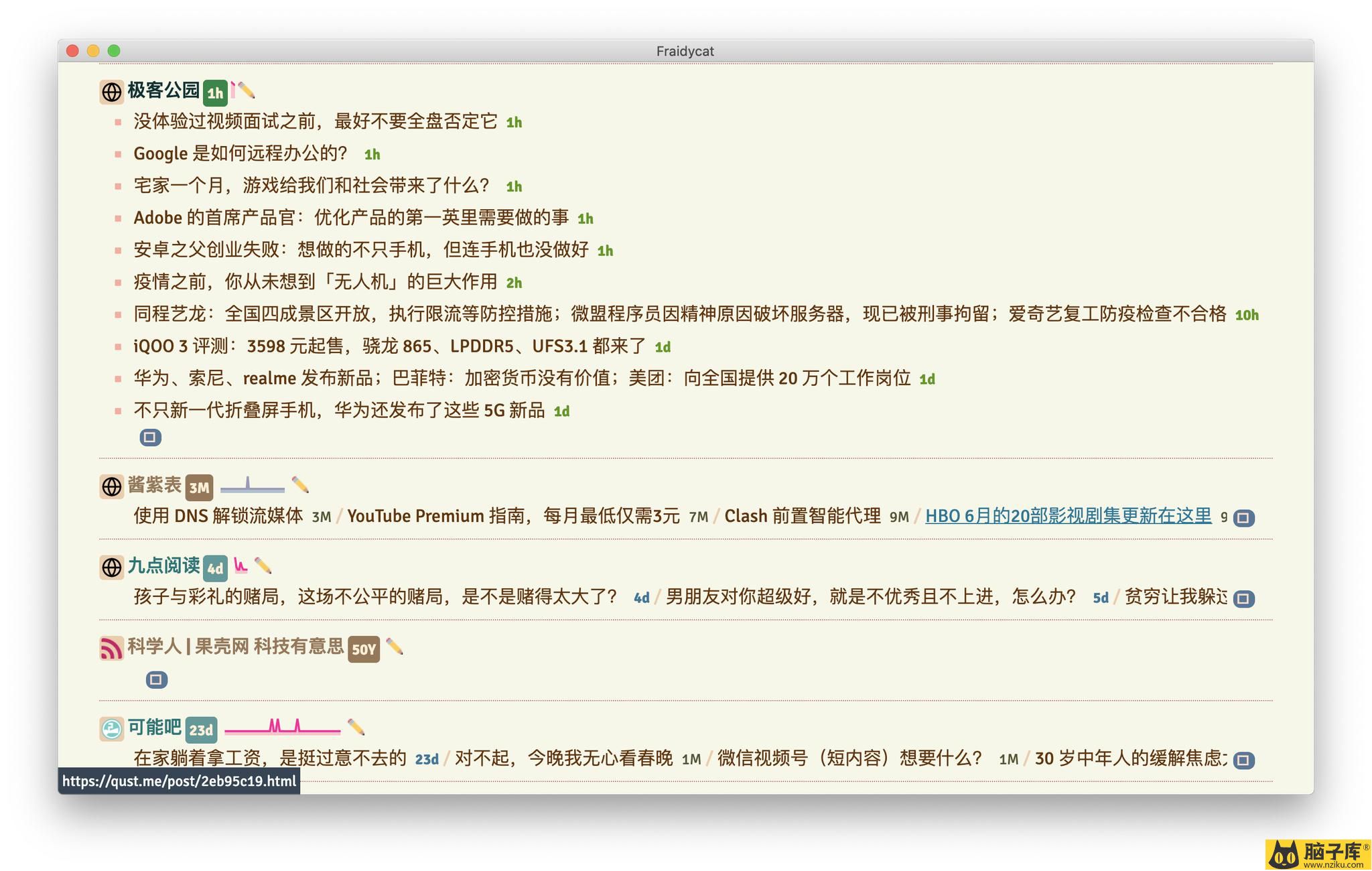Open post 孩子与彩礼的赌局

[x=376, y=596]
